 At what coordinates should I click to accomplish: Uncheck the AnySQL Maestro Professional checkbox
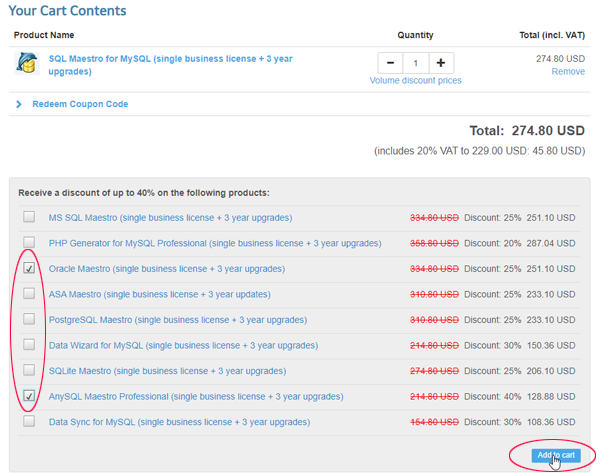[29, 395]
